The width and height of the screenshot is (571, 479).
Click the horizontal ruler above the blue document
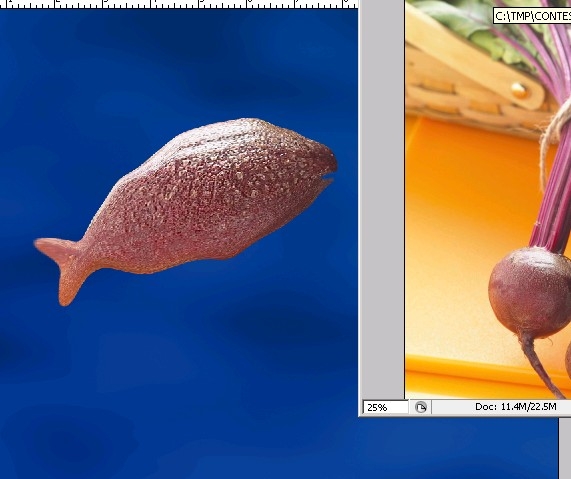tap(178, 4)
